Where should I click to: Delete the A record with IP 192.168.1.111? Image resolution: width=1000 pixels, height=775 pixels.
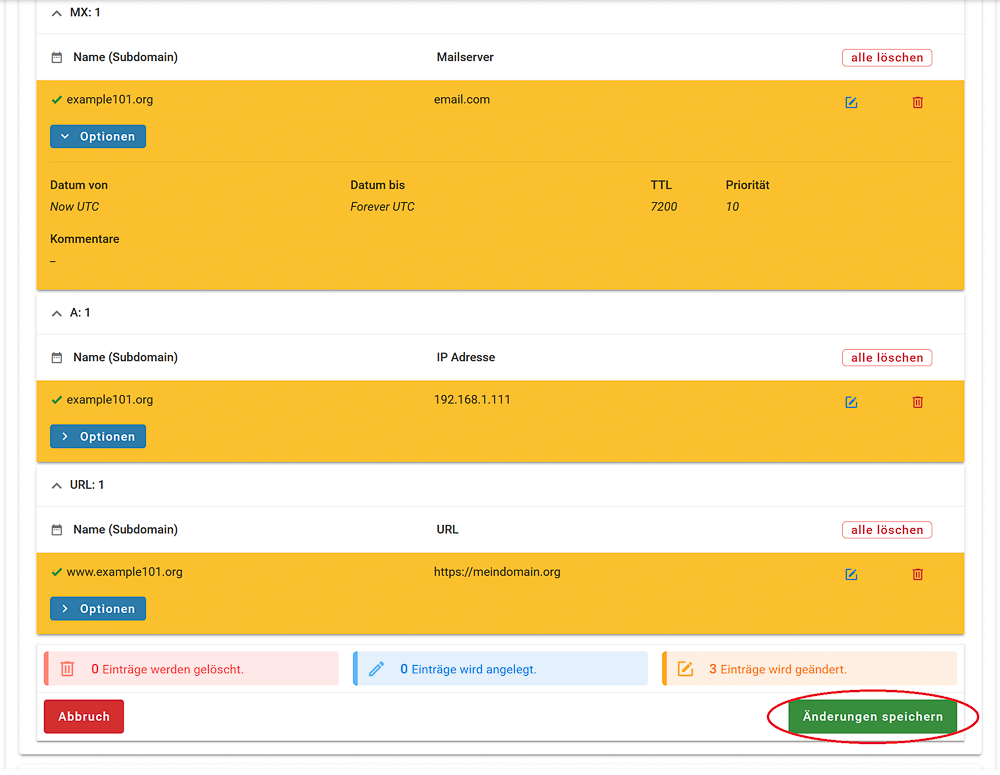click(x=917, y=402)
